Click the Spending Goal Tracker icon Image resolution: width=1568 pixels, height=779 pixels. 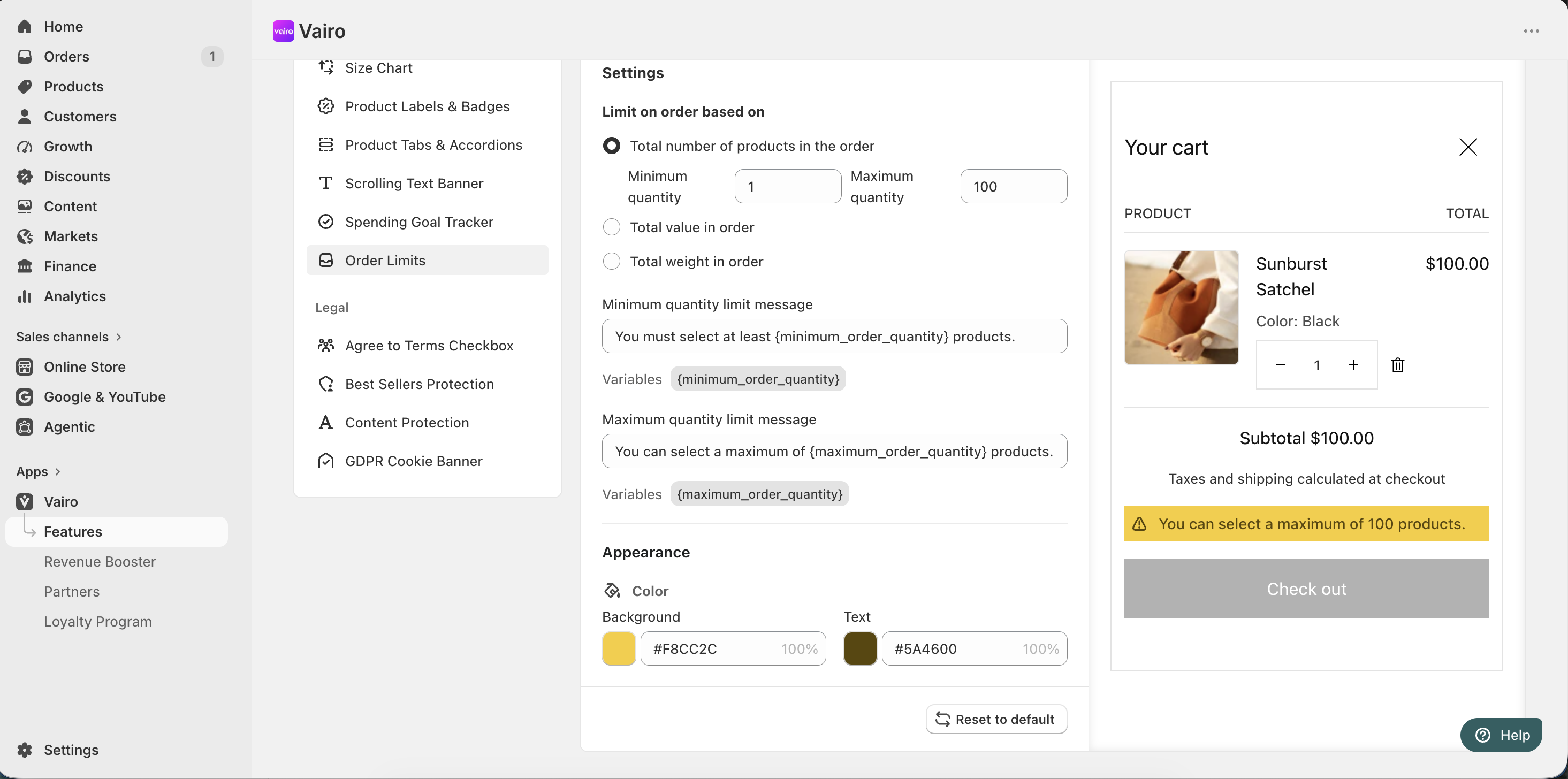(326, 222)
